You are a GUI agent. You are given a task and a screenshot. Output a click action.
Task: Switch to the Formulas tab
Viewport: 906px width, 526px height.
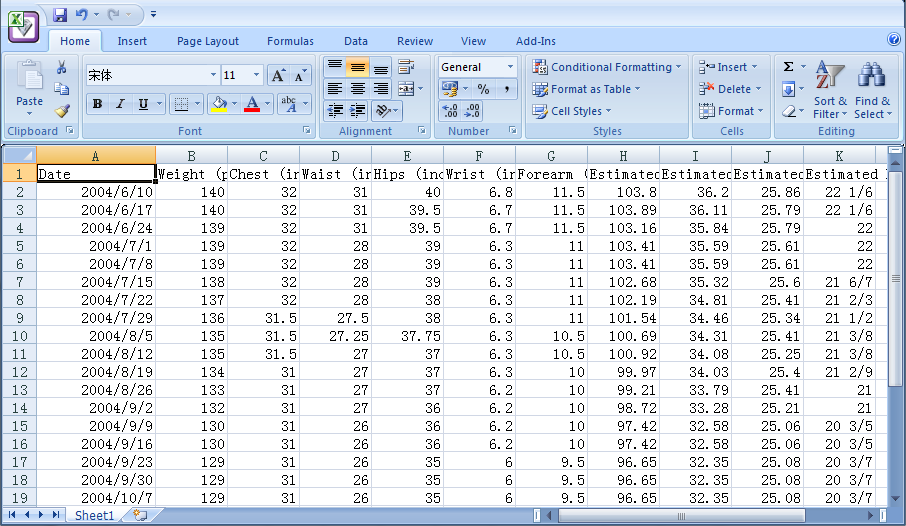(290, 41)
